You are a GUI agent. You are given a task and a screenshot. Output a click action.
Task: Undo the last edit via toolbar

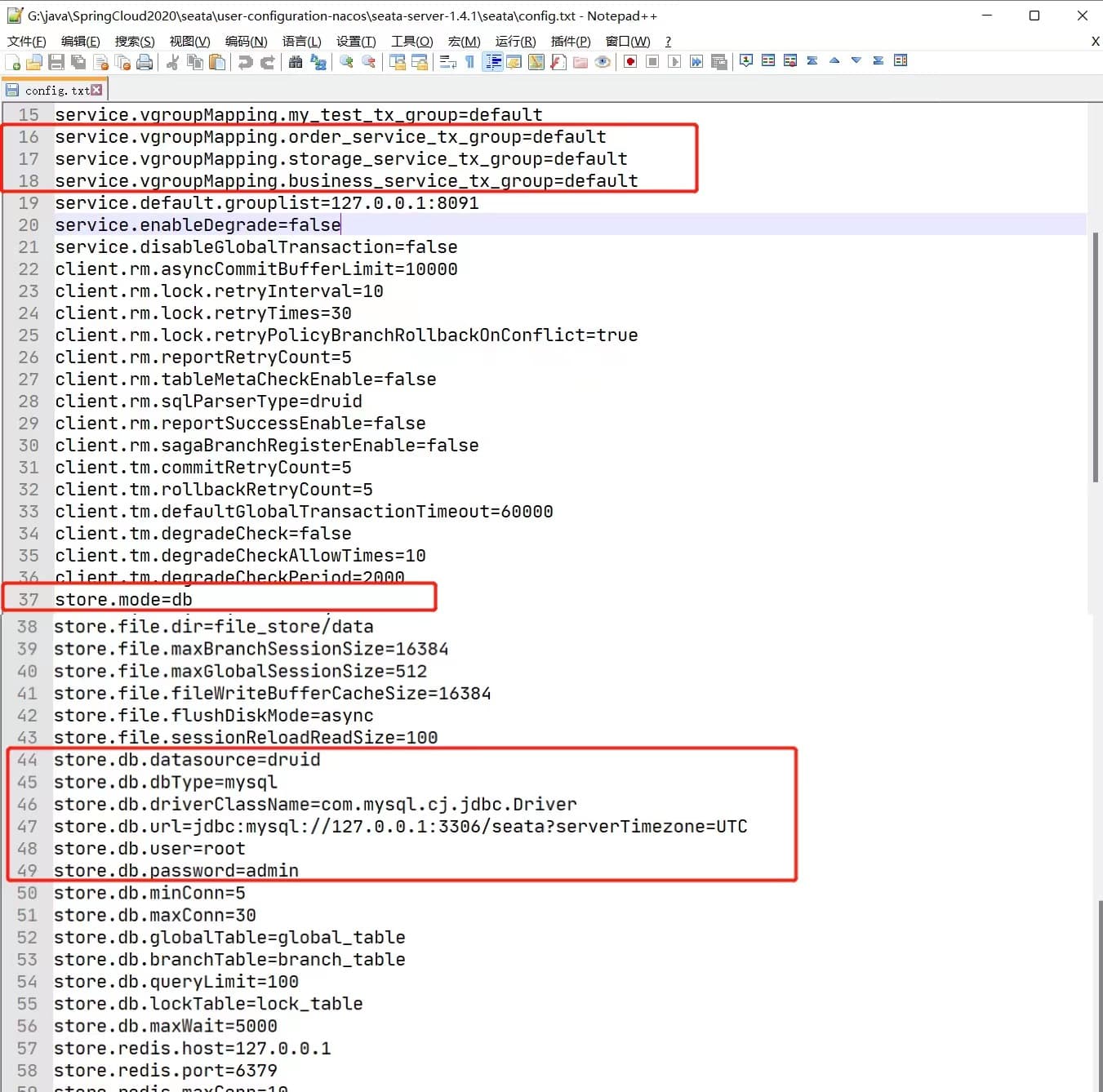[245, 62]
